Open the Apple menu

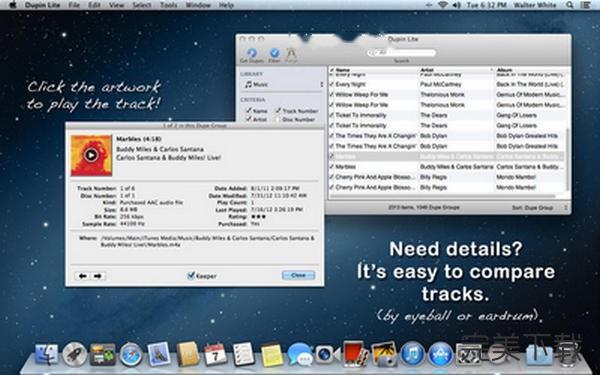[13, 5]
